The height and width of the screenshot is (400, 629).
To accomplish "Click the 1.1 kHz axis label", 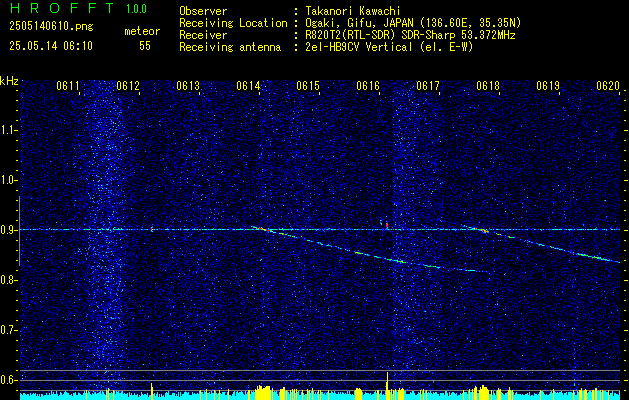I will point(8,130).
